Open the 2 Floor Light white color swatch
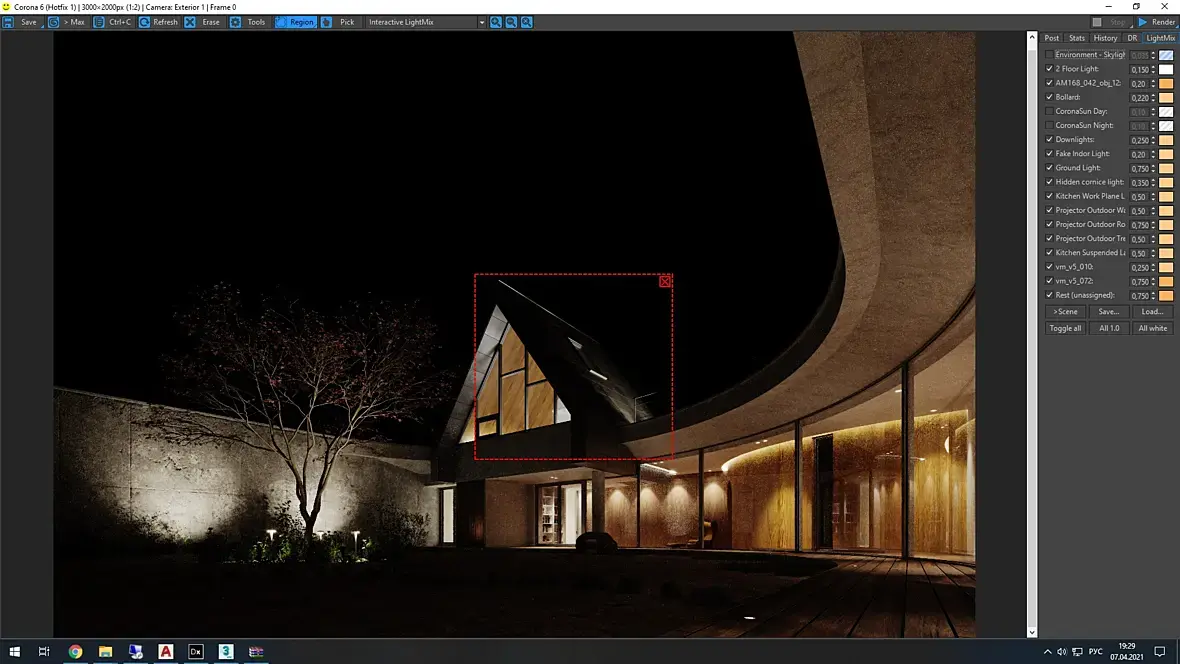This screenshot has width=1180, height=664. point(1166,69)
